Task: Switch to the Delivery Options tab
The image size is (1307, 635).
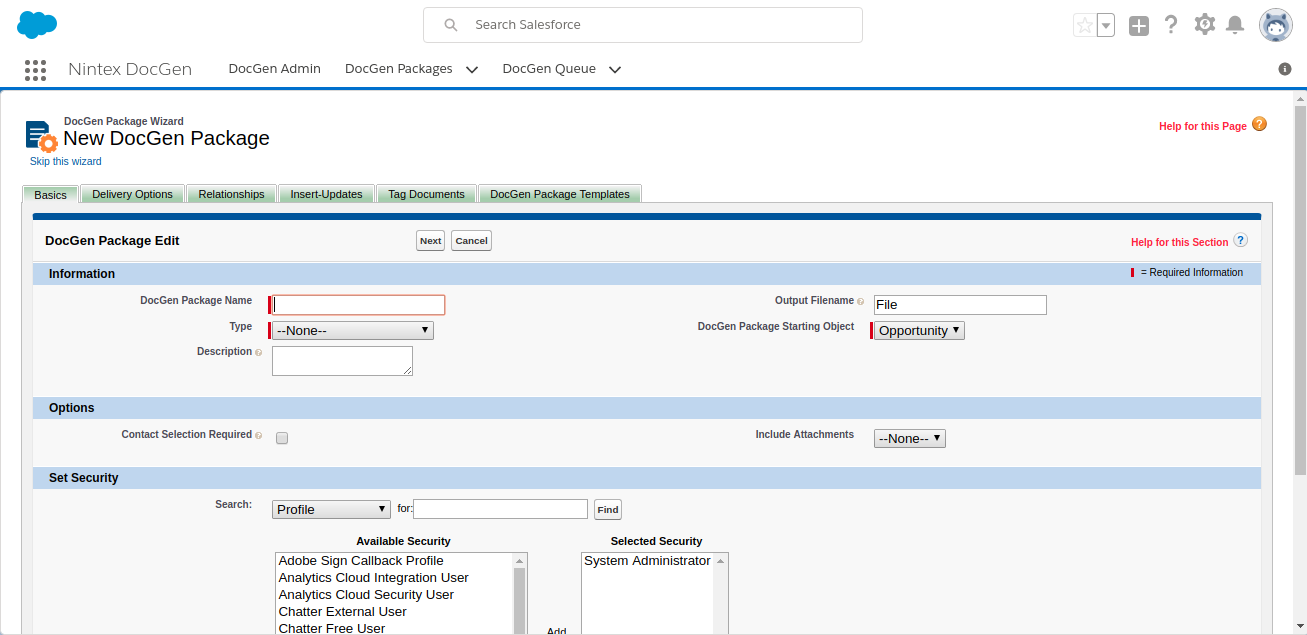Action: tap(132, 194)
